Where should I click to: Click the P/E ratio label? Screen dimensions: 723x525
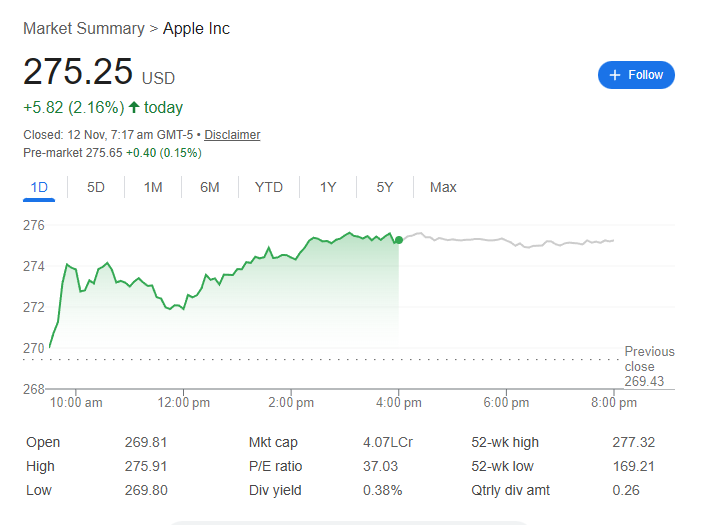point(275,466)
